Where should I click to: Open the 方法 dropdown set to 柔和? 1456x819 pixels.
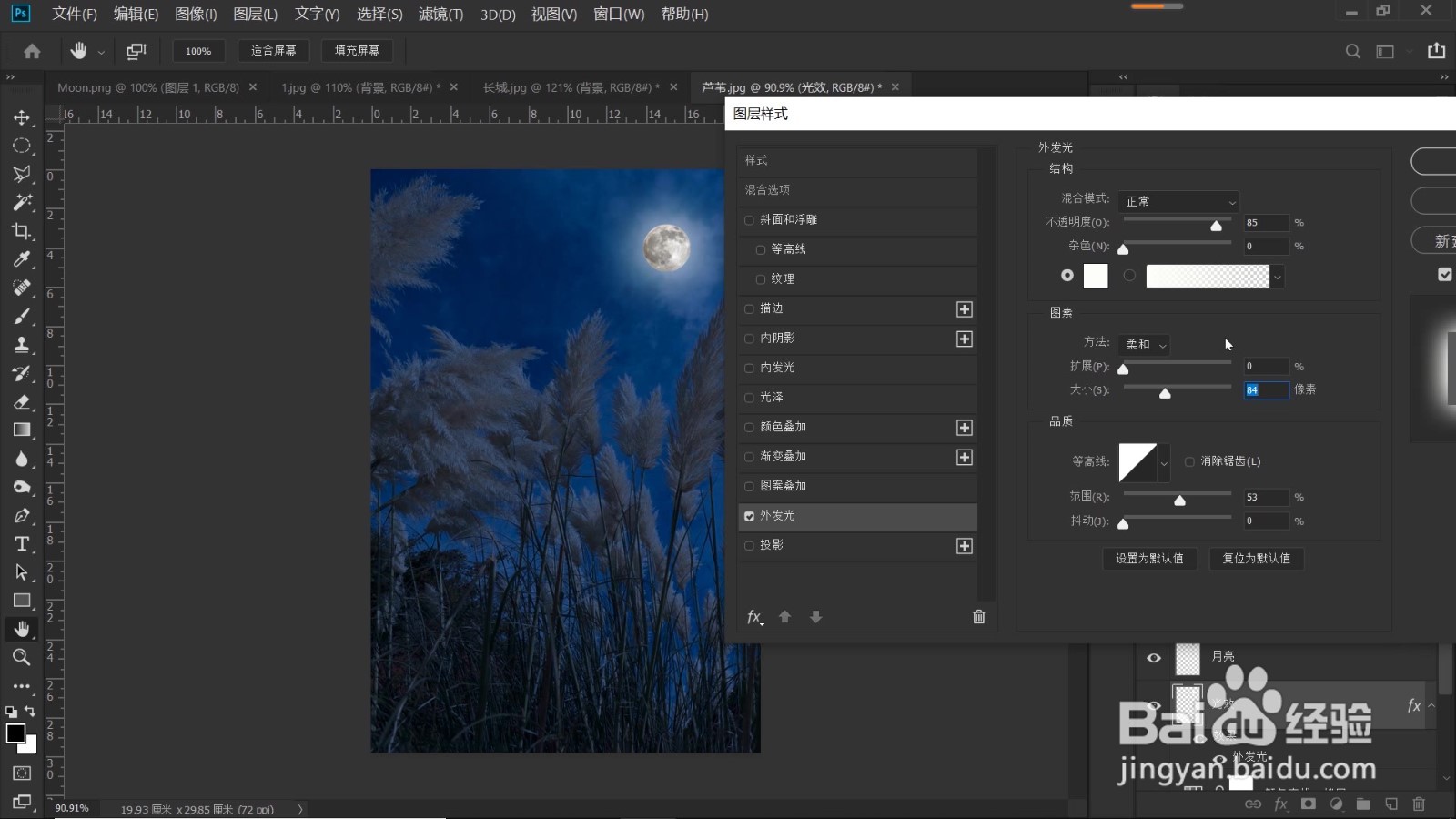[1145, 344]
